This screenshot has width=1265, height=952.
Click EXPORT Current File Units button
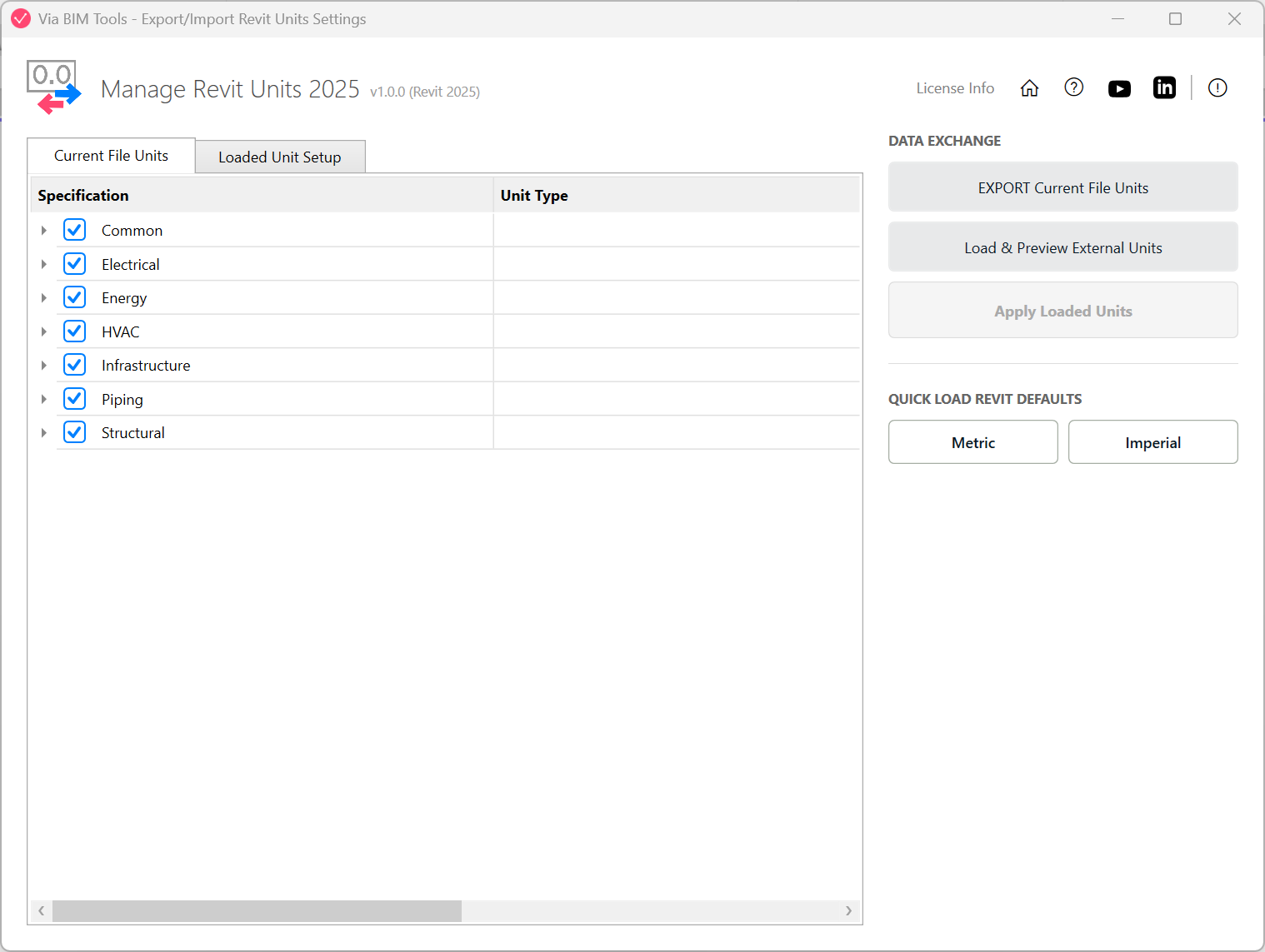tap(1063, 187)
